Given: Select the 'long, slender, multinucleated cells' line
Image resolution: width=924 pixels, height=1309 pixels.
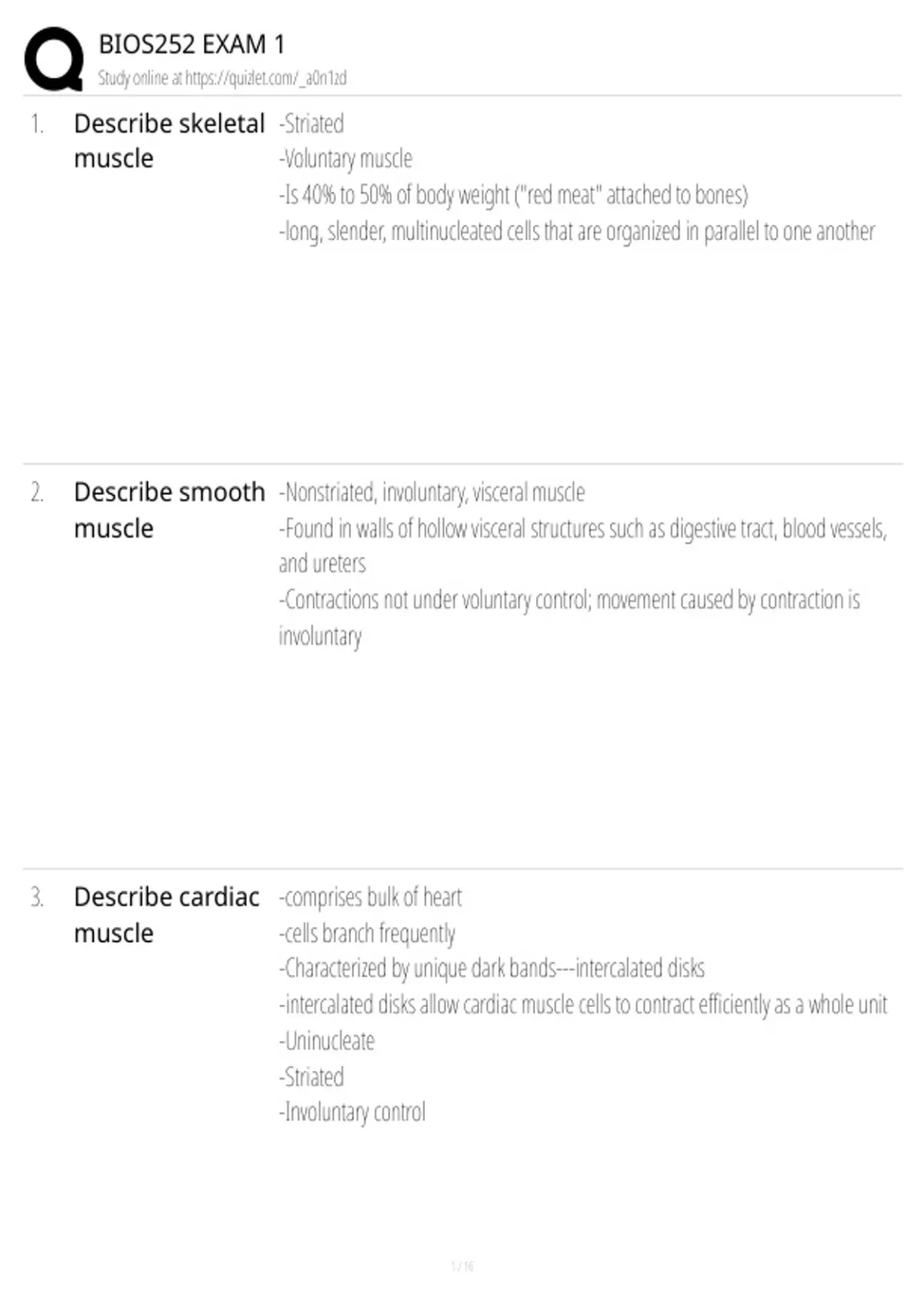Looking at the screenshot, I should [x=577, y=232].
